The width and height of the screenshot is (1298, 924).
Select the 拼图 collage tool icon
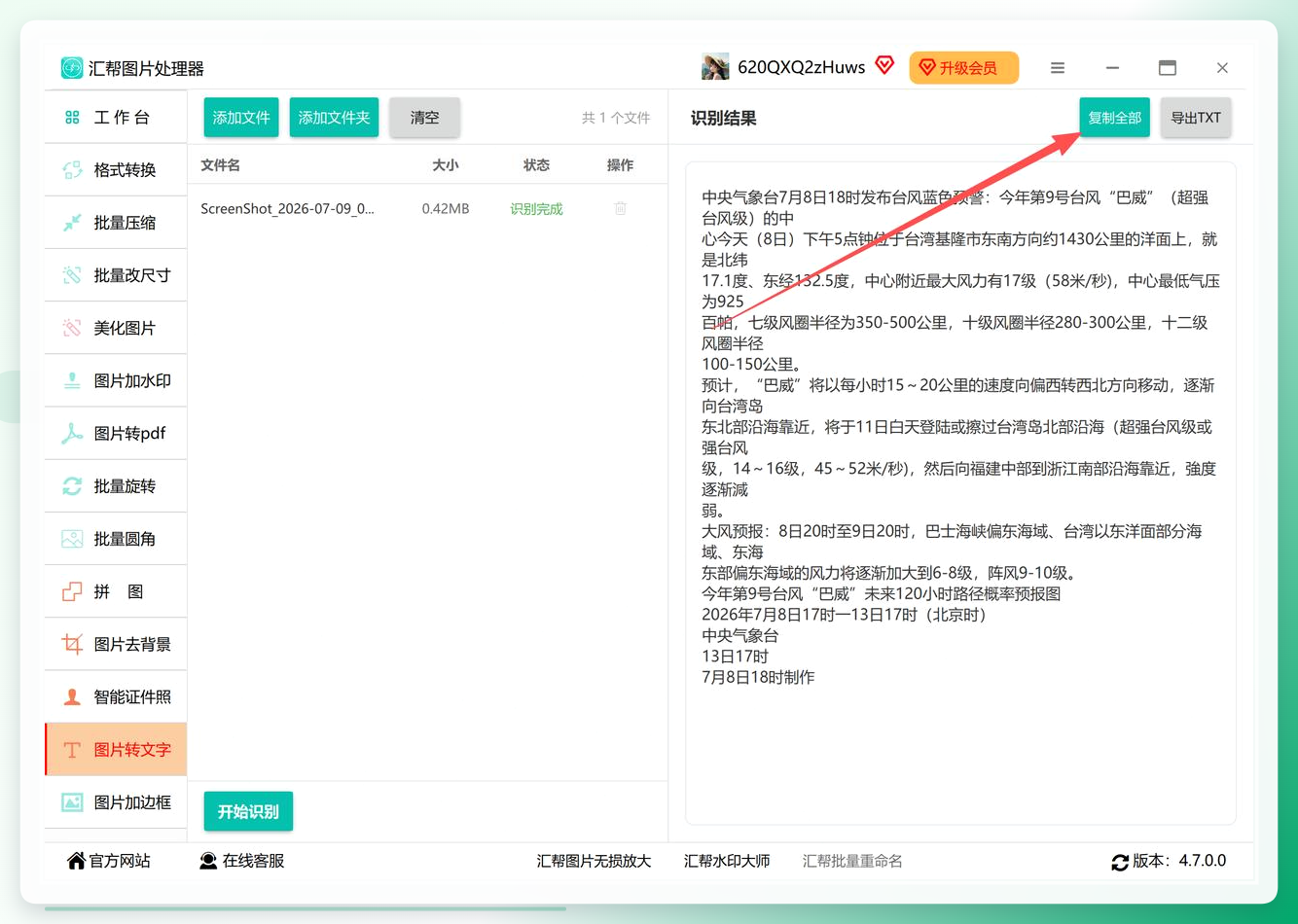click(x=72, y=591)
